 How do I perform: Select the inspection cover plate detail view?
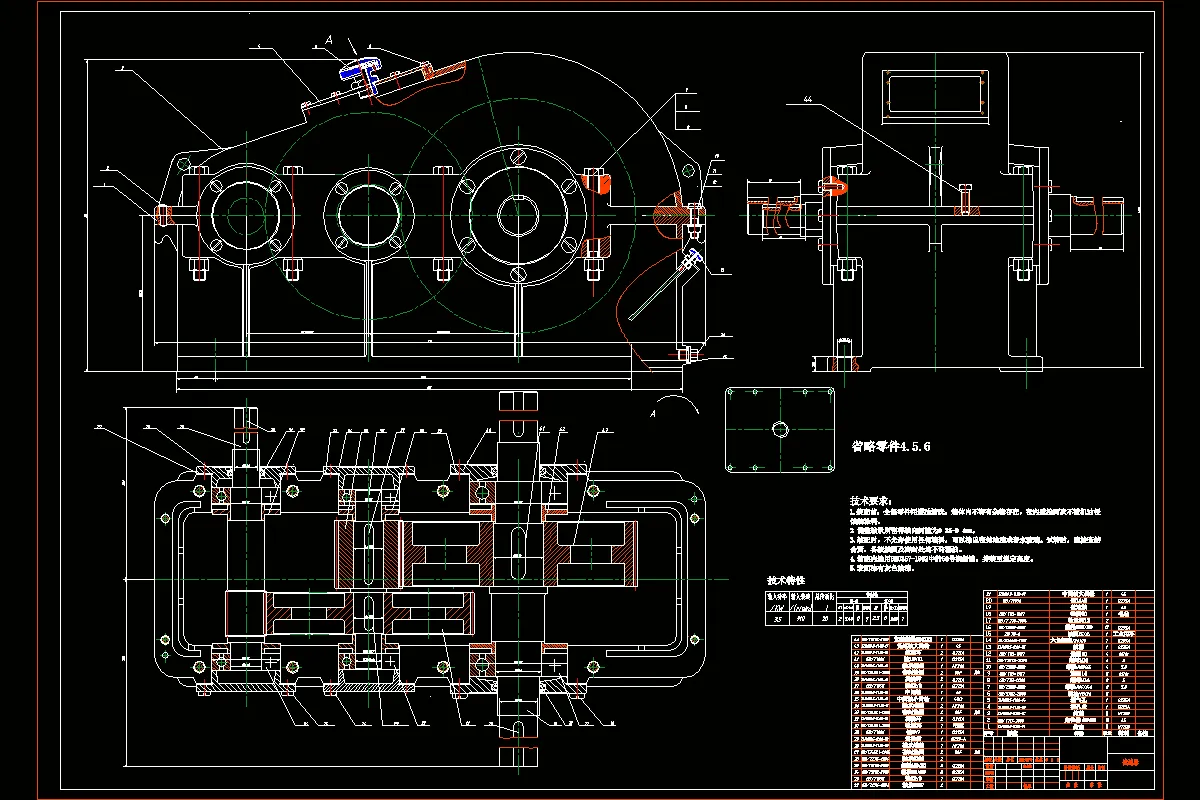[x=780, y=429]
